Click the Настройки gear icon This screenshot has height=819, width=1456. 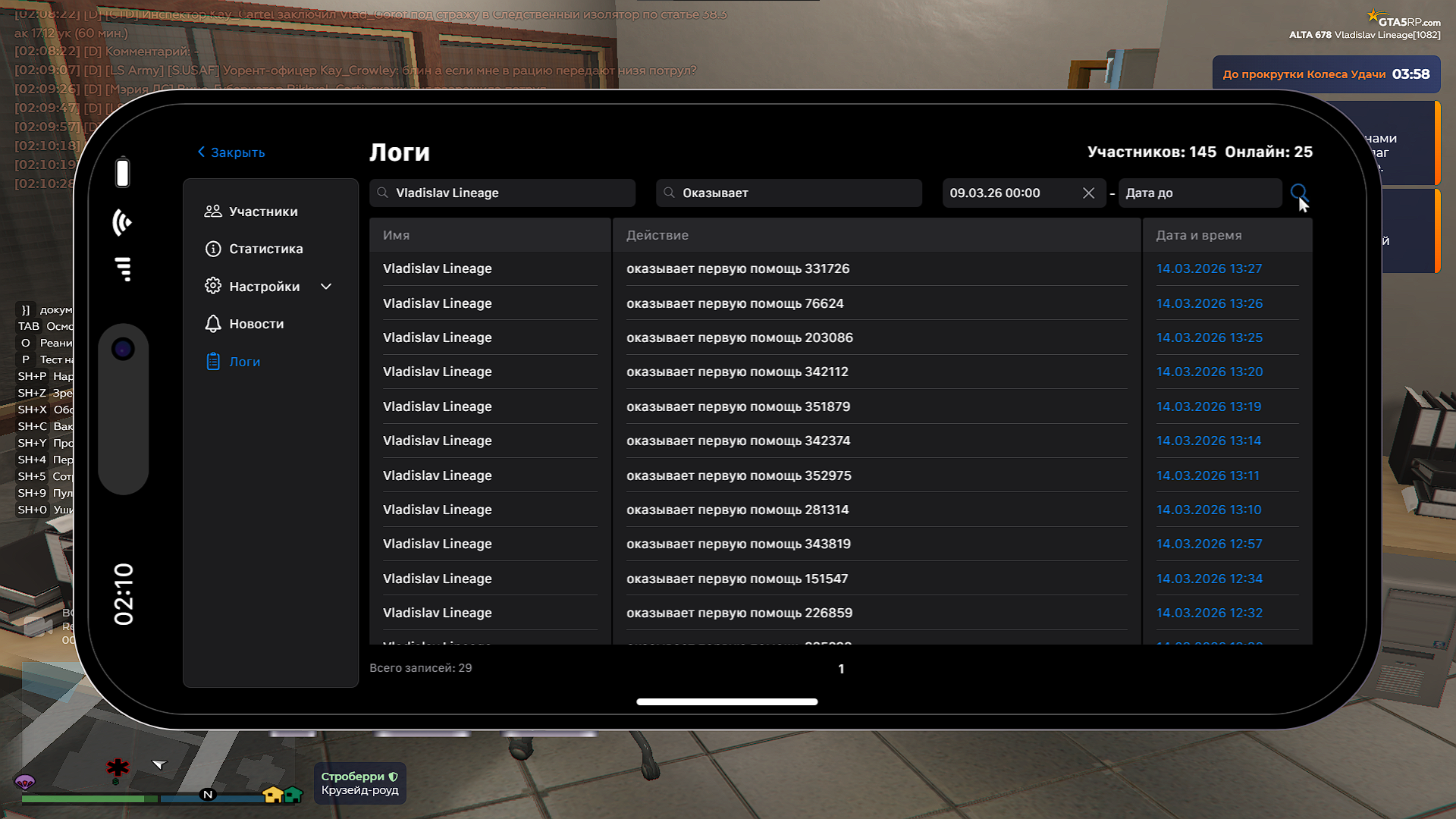[x=213, y=286]
